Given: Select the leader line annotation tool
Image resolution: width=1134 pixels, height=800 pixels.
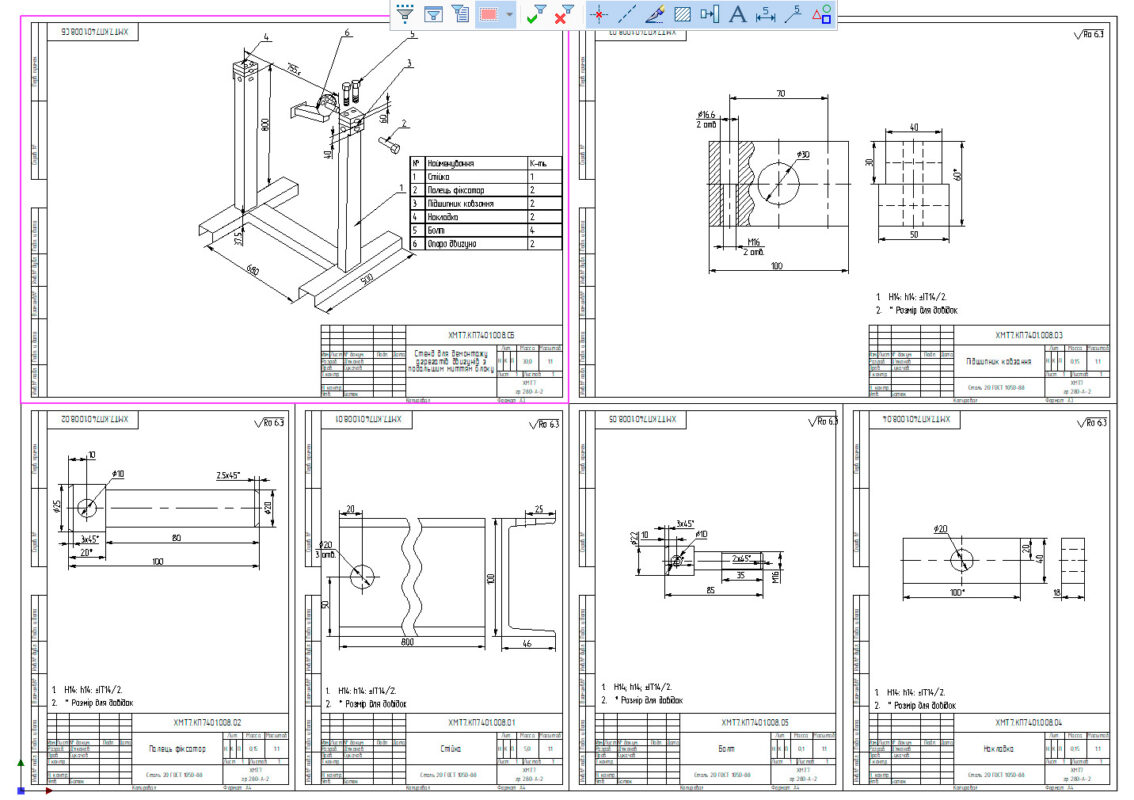Looking at the screenshot, I should click(x=794, y=14).
